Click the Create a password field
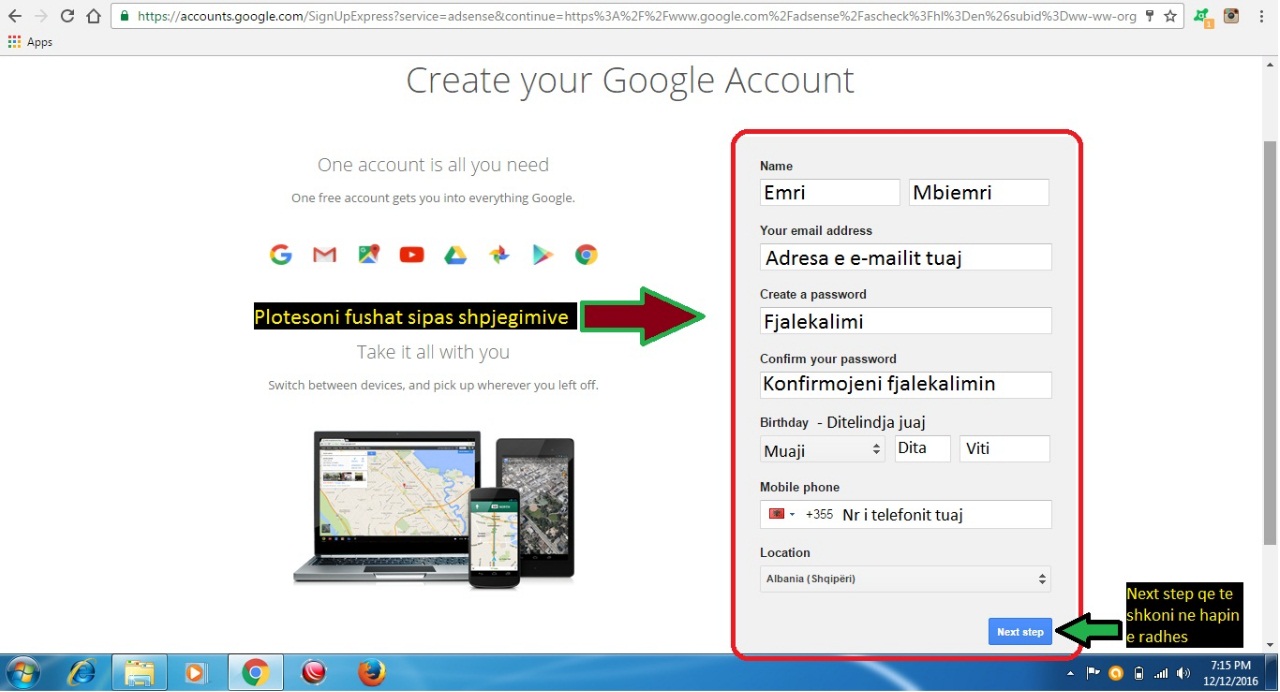 [906, 321]
